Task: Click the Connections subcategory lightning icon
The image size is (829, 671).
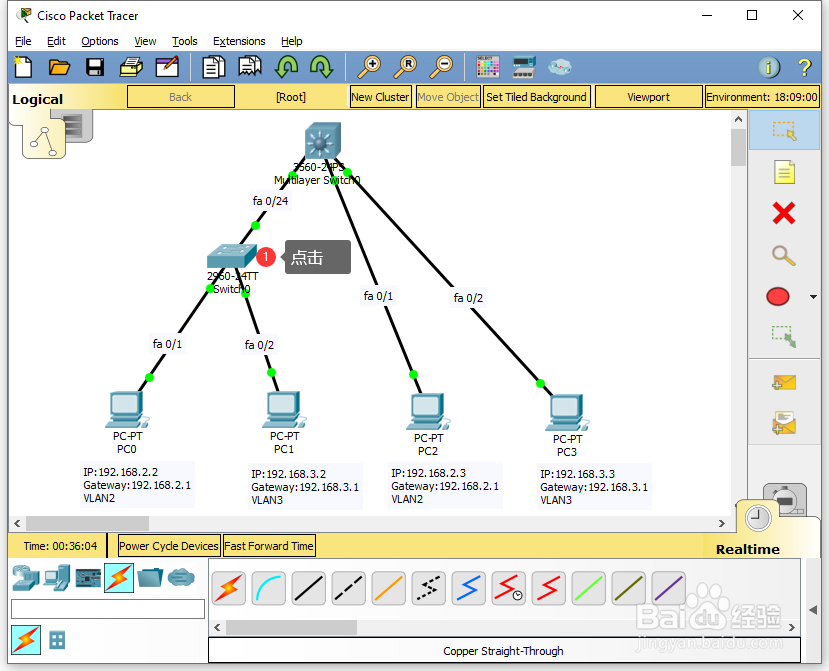Action: coord(26,639)
